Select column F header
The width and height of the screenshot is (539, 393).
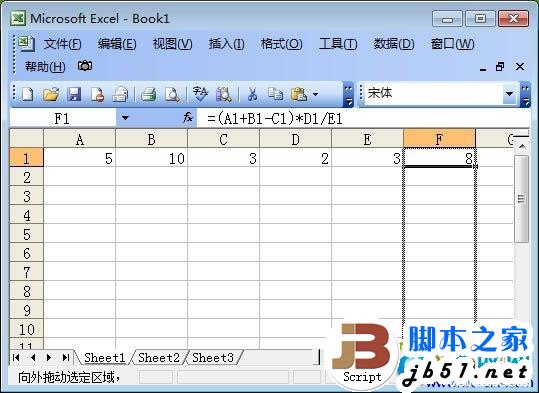tap(439, 139)
